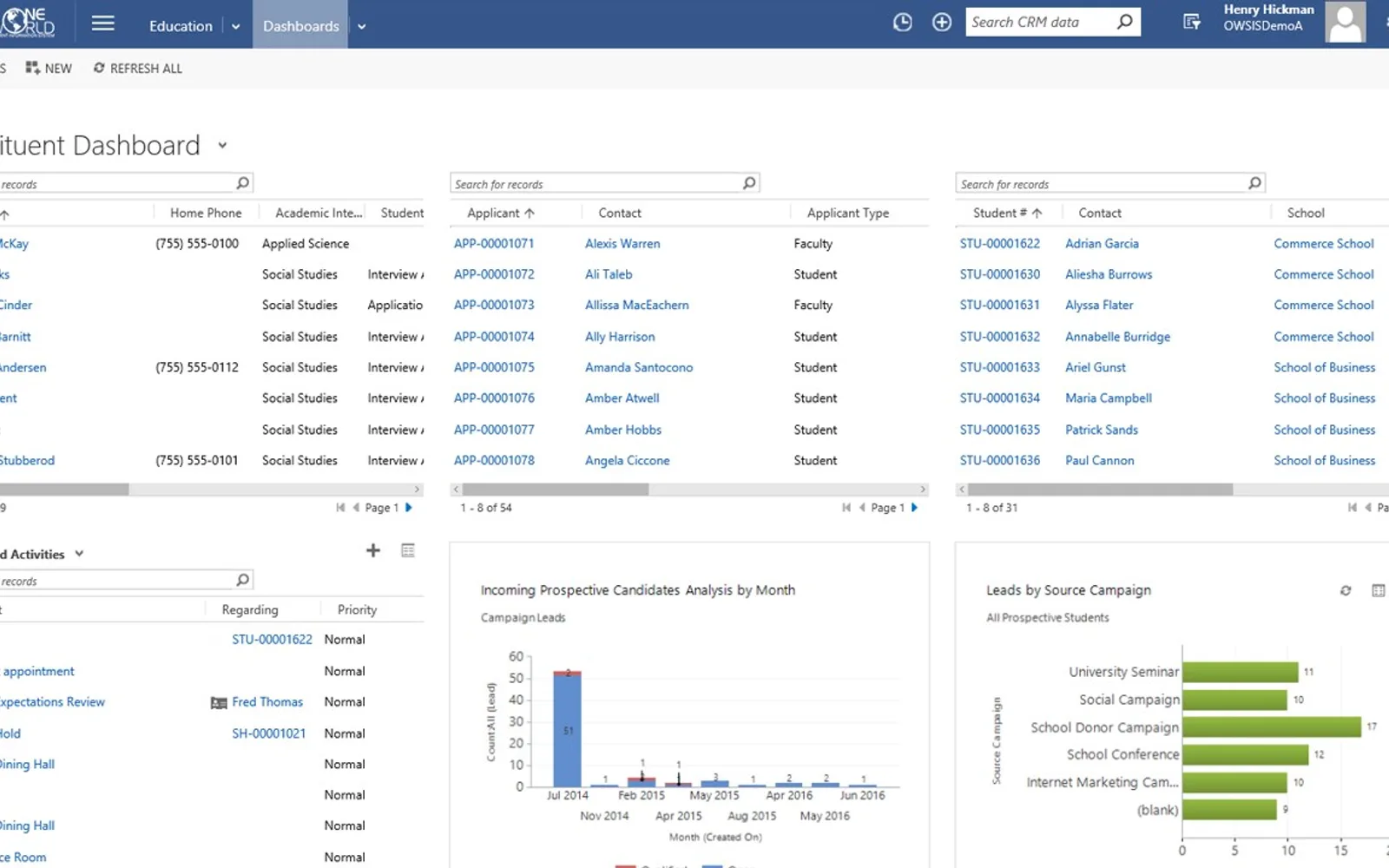Add new activity with plus icon
The height and width of the screenshot is (868, 1389).
coord(373,550)
